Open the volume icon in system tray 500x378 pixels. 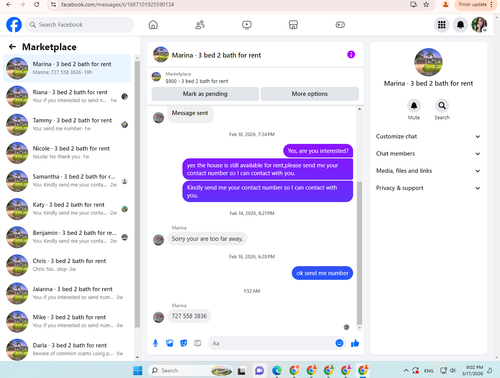tap(452, 370)
